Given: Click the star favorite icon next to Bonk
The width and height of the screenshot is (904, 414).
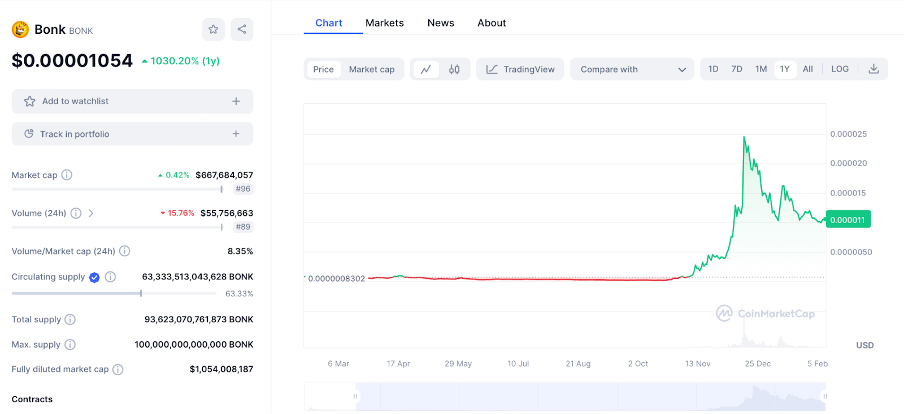Looking at the screenshot, I should coord(213,29).
